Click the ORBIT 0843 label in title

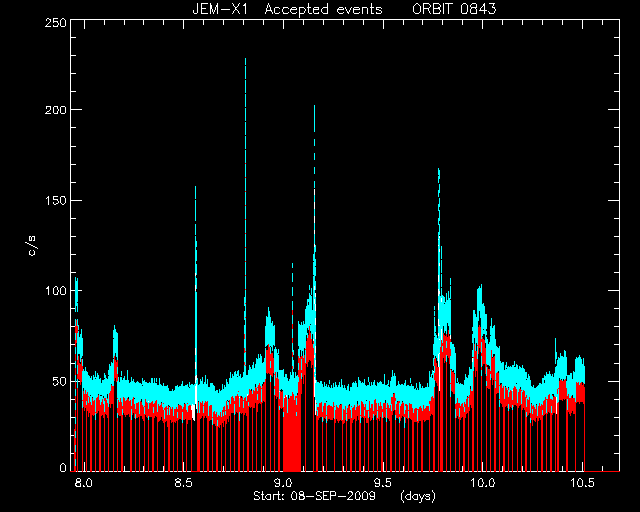pyautogui.click(x=454, y=9)
